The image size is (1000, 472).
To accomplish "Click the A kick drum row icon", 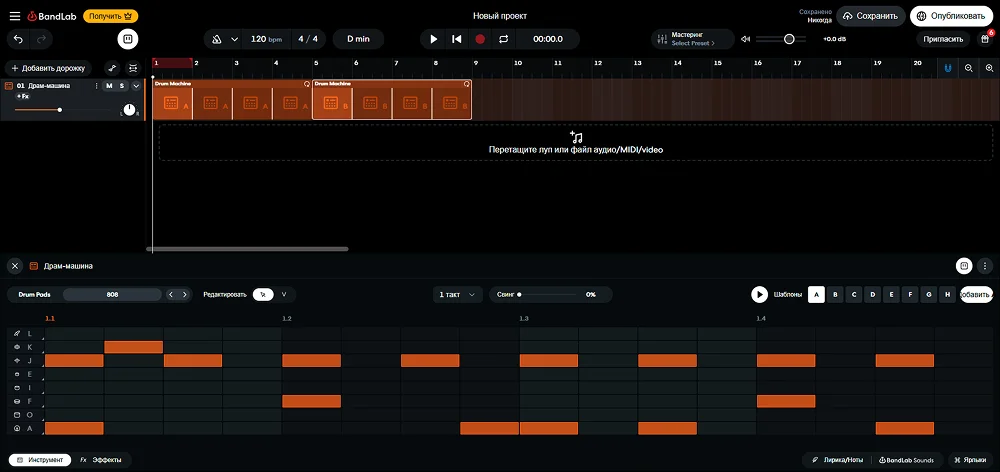I will pyautogui.click(x=17, y=429).
